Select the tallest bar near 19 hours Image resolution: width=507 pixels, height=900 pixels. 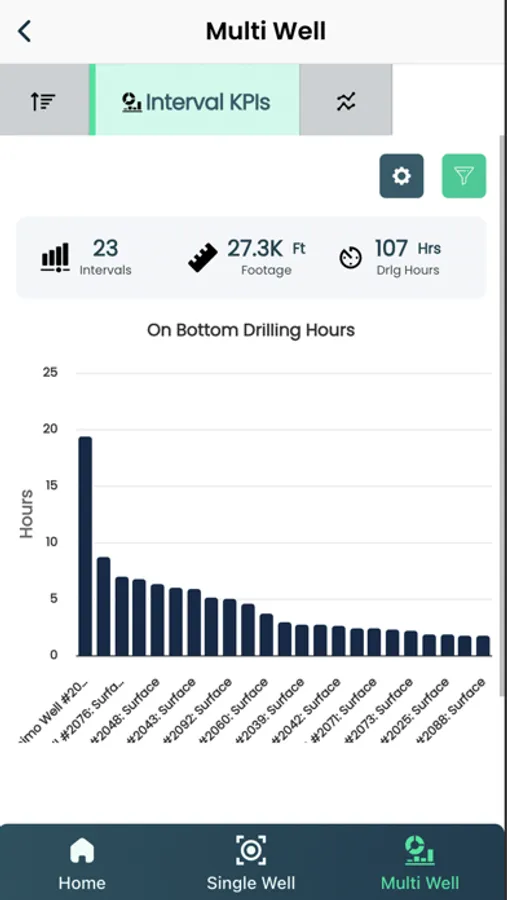[85, 546]
